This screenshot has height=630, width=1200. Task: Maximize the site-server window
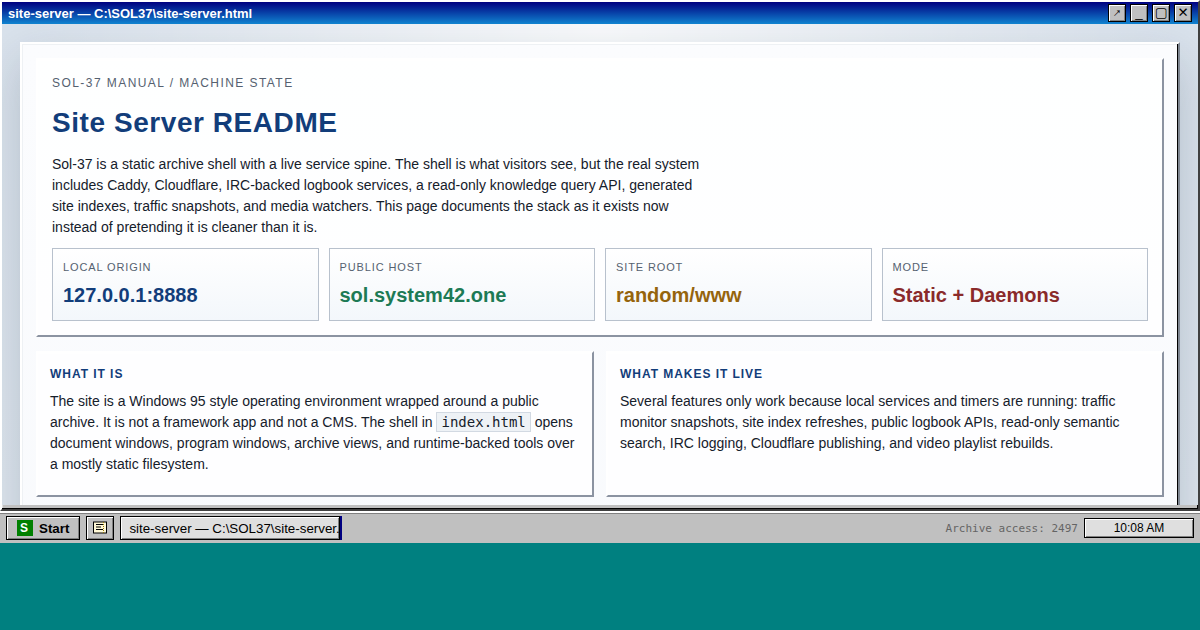(x=1161, y=13)
